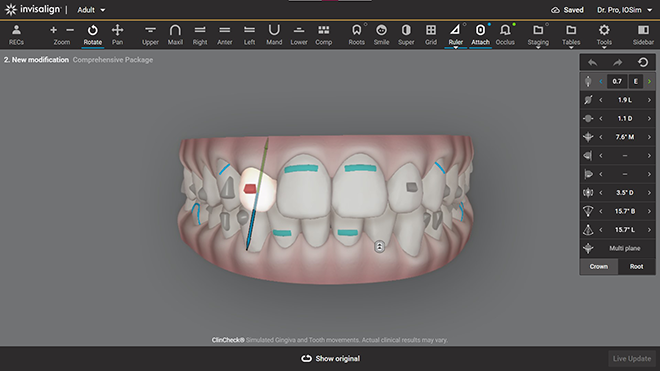The width and height of the screenshot is (660, 371).
Task: Increase the 1.9 L translation value
Action: coord(649,100)
